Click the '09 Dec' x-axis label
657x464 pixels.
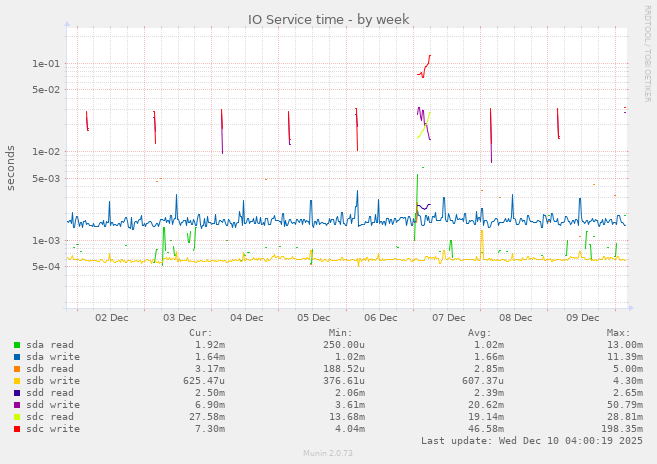pyautogui.click(x=583, y=318)
